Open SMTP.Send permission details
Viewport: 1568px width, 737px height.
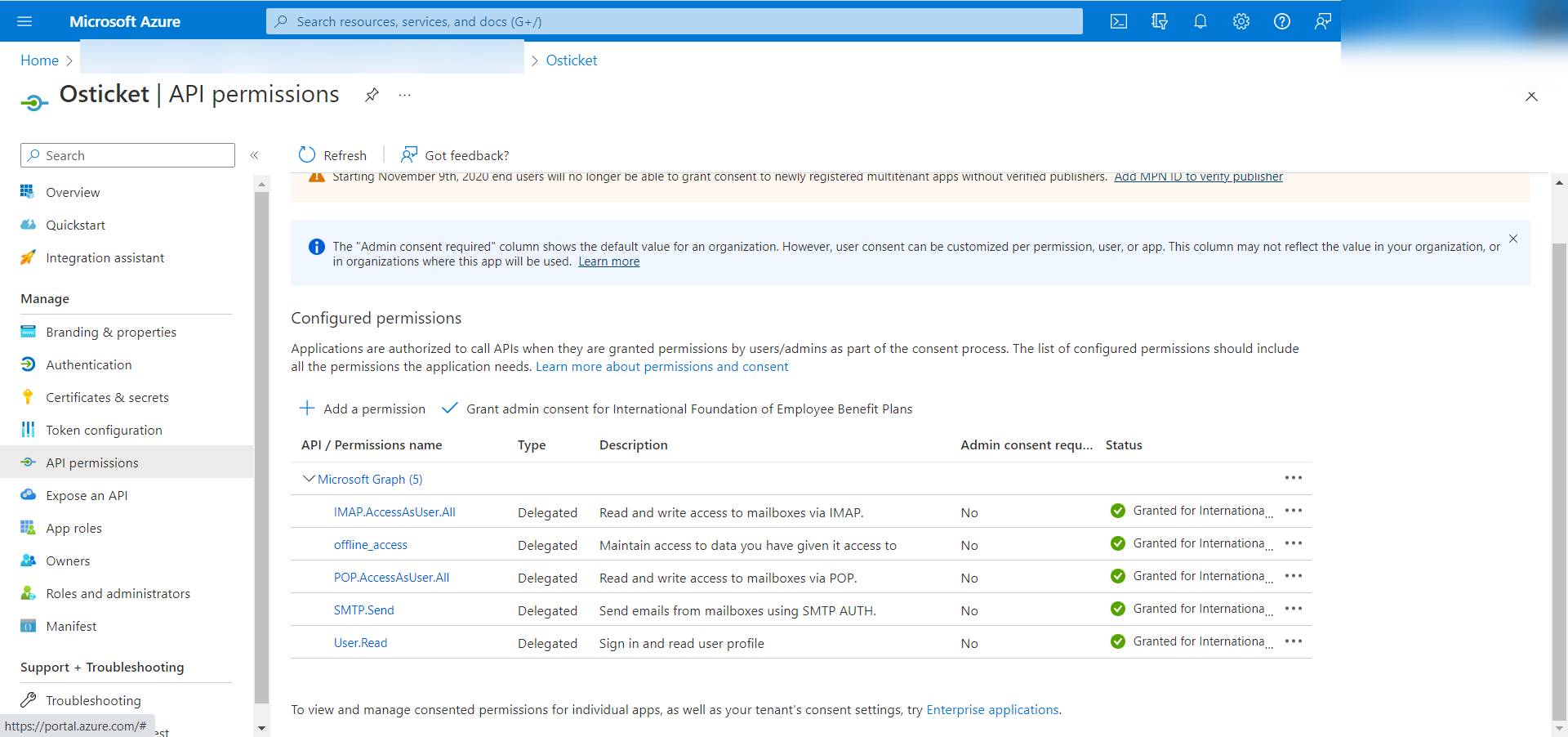tap(363, 610)
